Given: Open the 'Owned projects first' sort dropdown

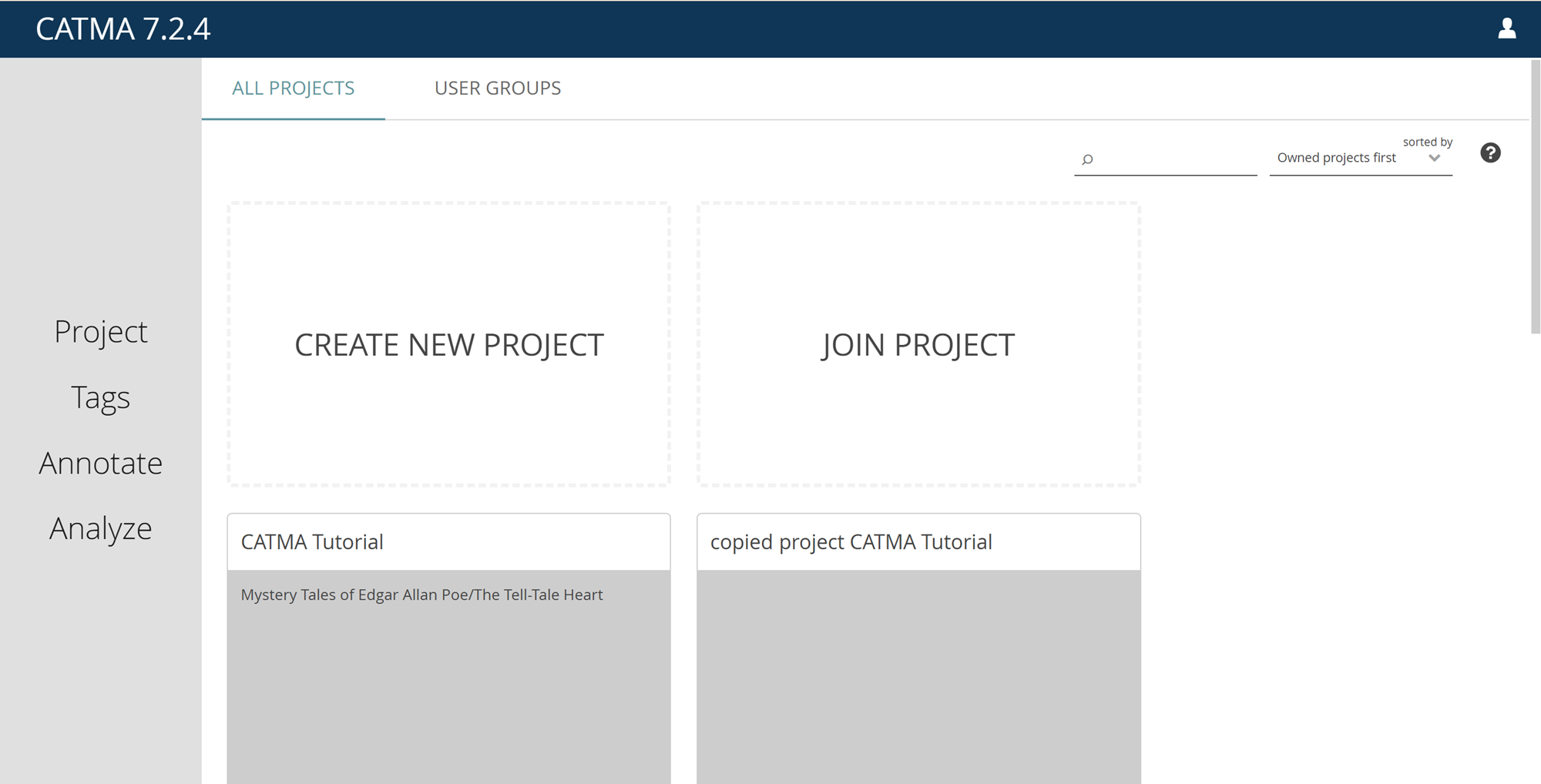Looking at the screenshot, I should click(1337, 157).
